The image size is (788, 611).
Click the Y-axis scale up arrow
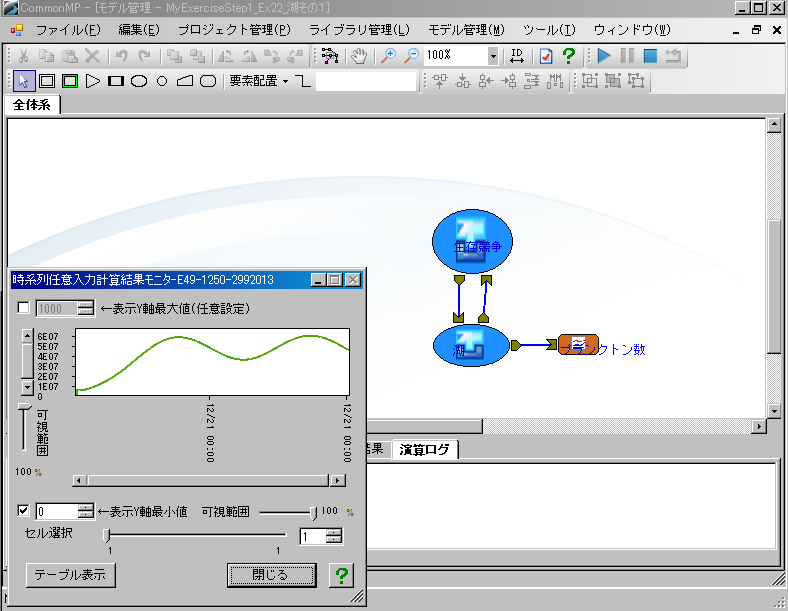pos(27,335)
